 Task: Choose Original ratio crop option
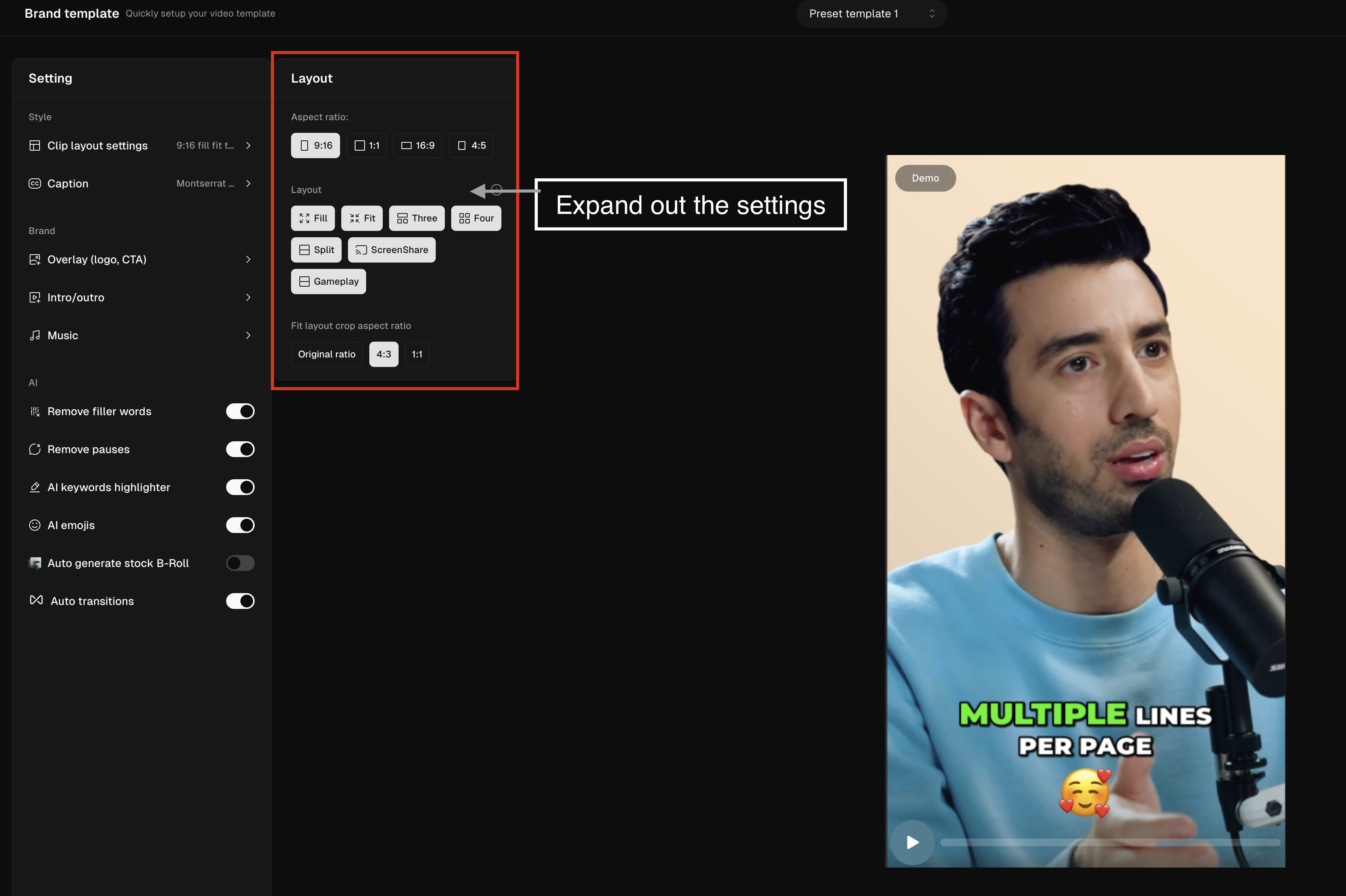point(326,354)
